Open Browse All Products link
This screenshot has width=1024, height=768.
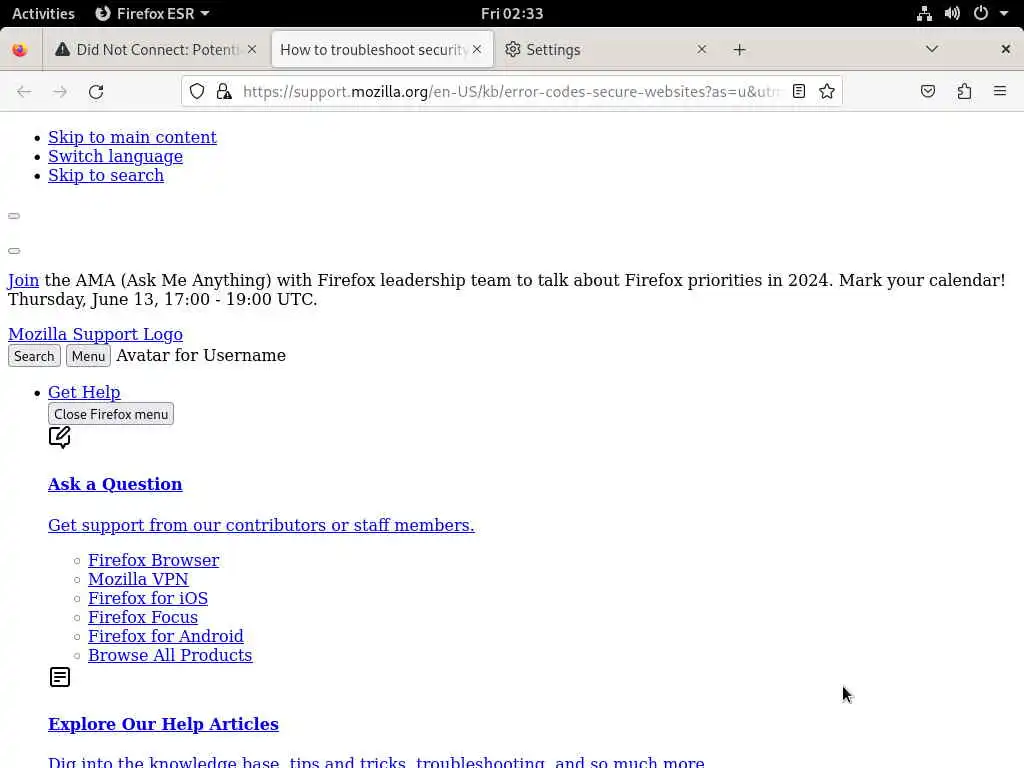pyautogui.click(x=170, y=655)
